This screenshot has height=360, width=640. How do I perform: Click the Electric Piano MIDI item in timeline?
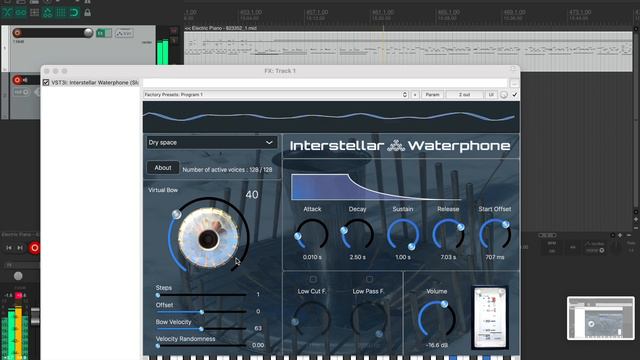tap(408, 48)
